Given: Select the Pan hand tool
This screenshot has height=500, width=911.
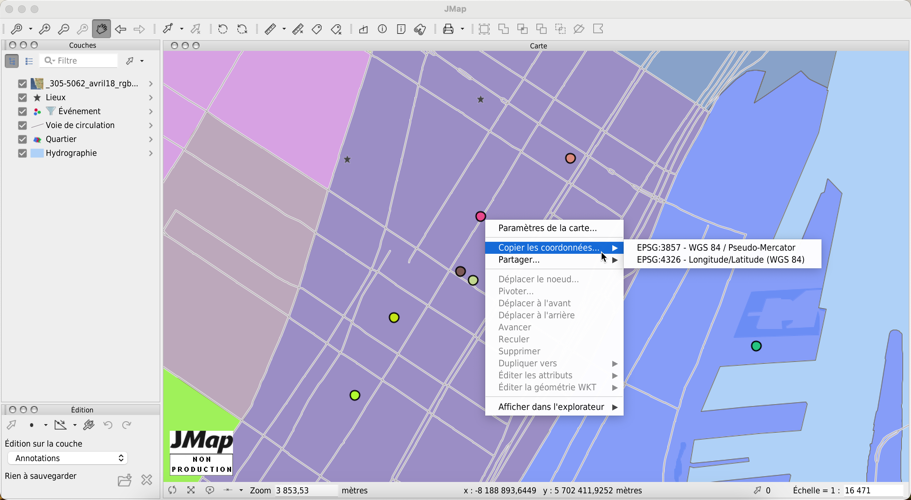Looking at the screenshot, I should (101, 29).
